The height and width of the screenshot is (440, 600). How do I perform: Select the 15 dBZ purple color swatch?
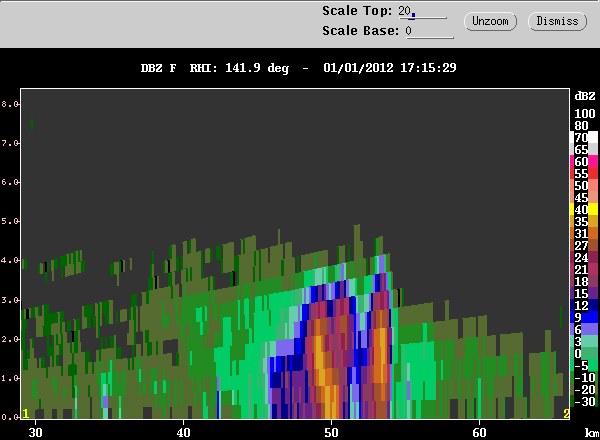click(593, 293)
